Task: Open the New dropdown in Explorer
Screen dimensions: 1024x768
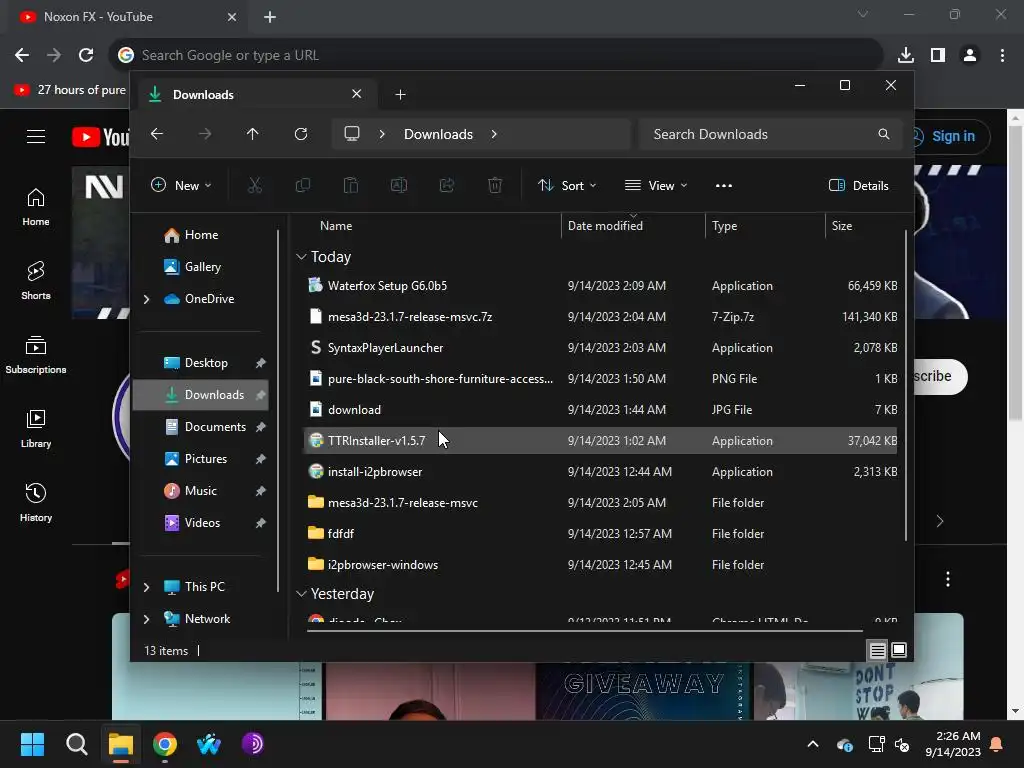Action: 181,185
